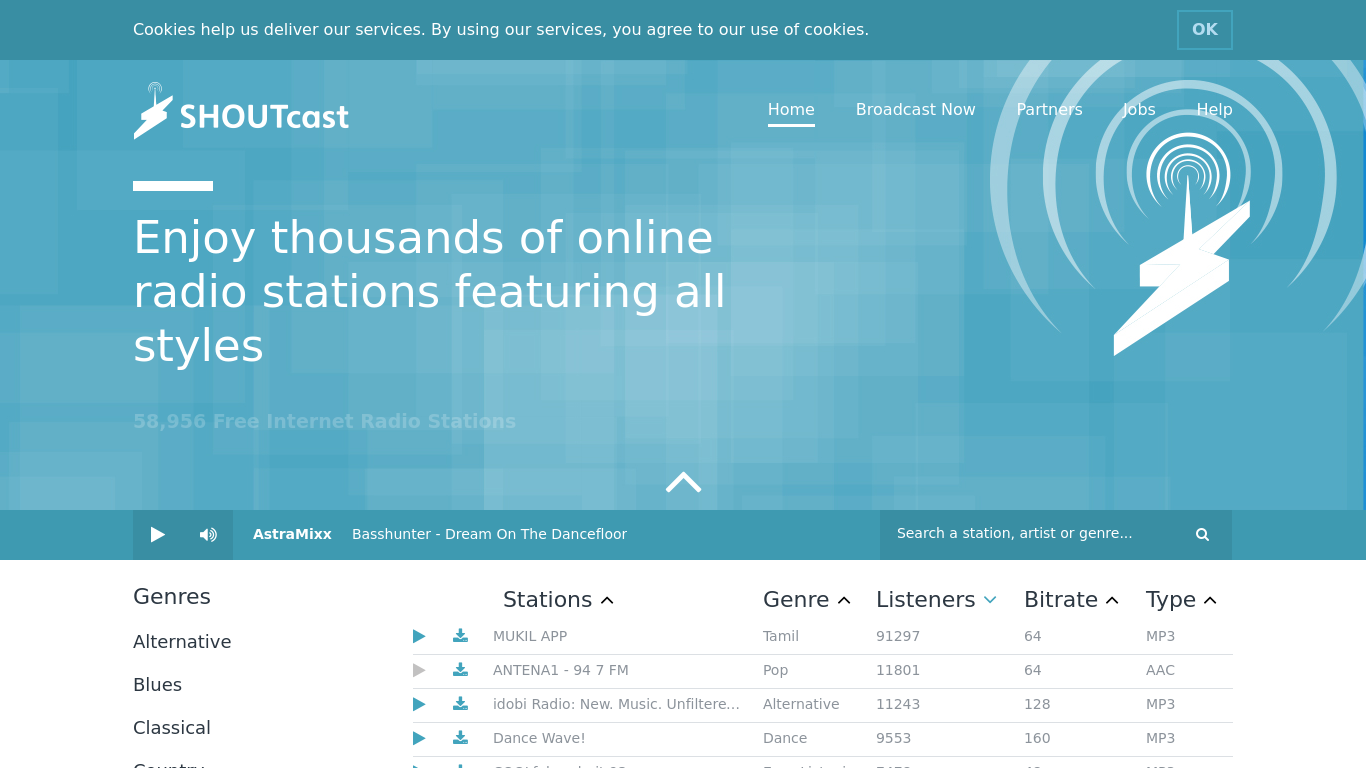Toggle the player volume speaker icon
Screen dimensions: 1366x768
[208, 535]
